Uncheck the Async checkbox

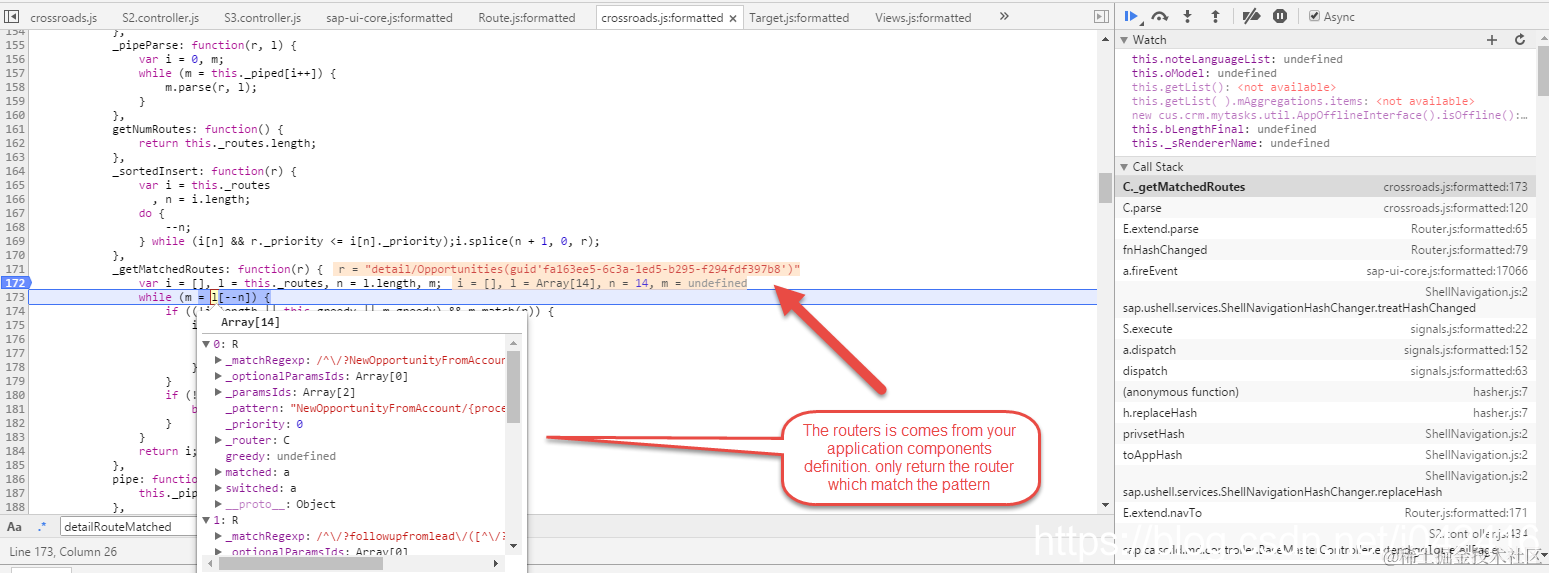pos(1314,16)
